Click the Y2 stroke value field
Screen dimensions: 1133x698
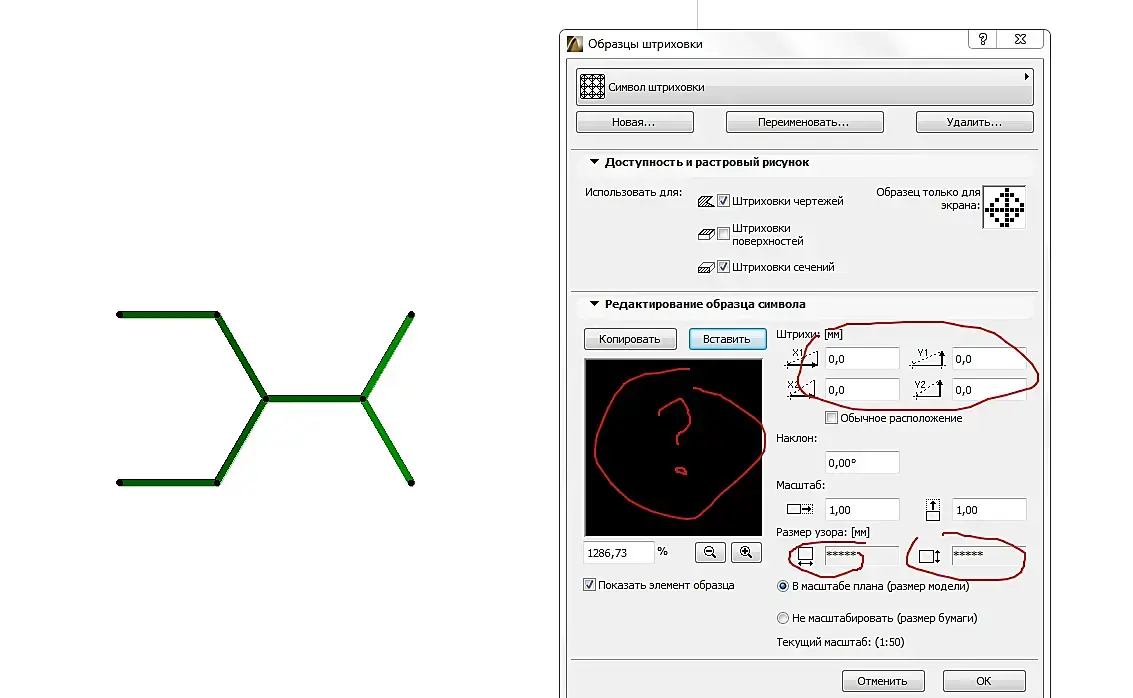[x=988, y=389]
